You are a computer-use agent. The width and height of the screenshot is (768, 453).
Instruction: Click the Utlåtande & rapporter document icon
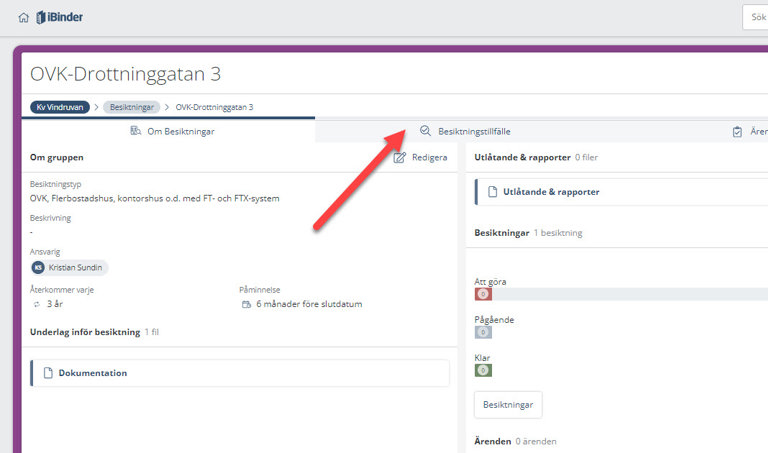click(492, 192)
